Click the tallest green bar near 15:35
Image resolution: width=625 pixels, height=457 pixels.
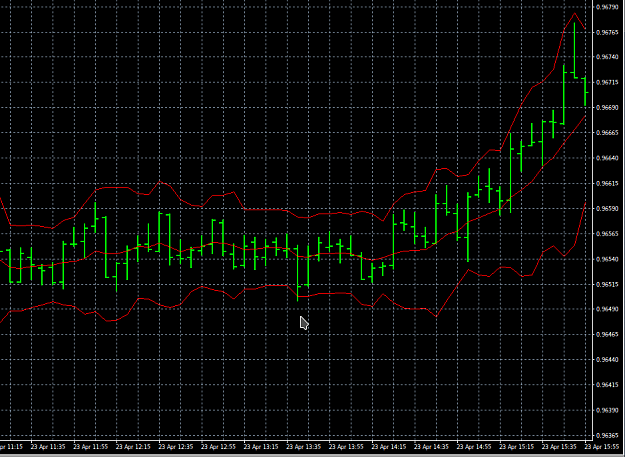click(564, 95)
